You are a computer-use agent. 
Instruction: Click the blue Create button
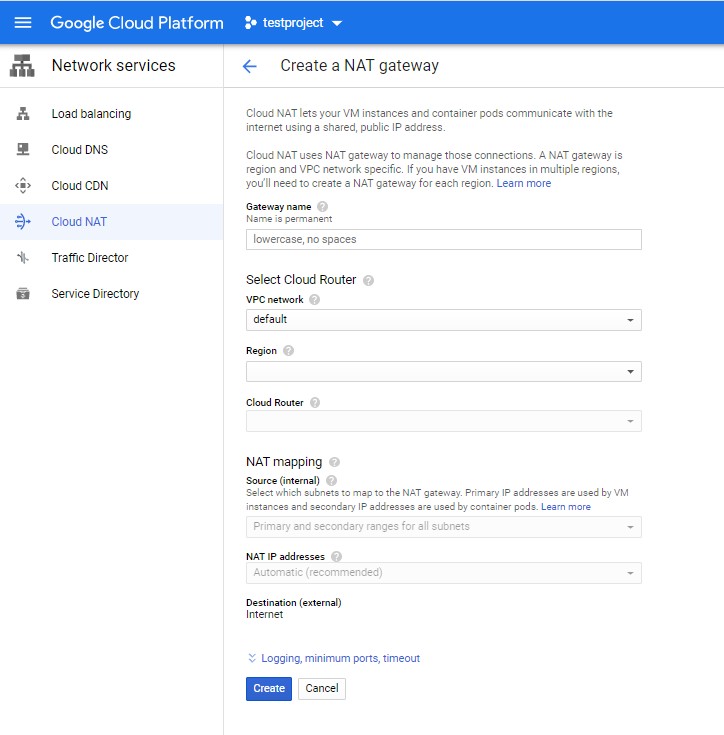[269, 689]
